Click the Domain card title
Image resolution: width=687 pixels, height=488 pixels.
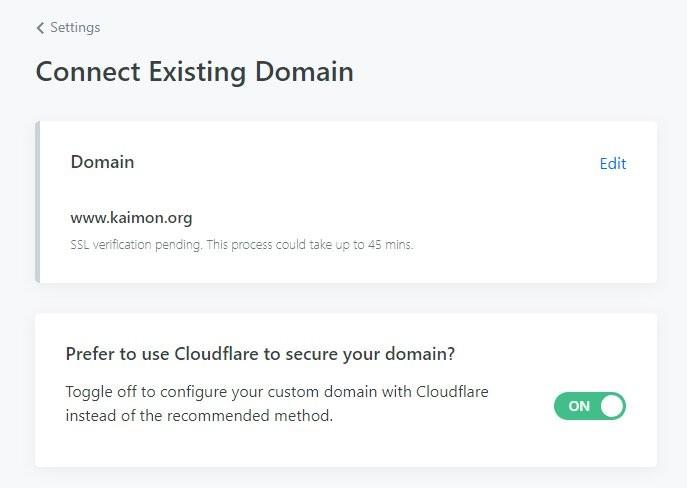(102, 162)
